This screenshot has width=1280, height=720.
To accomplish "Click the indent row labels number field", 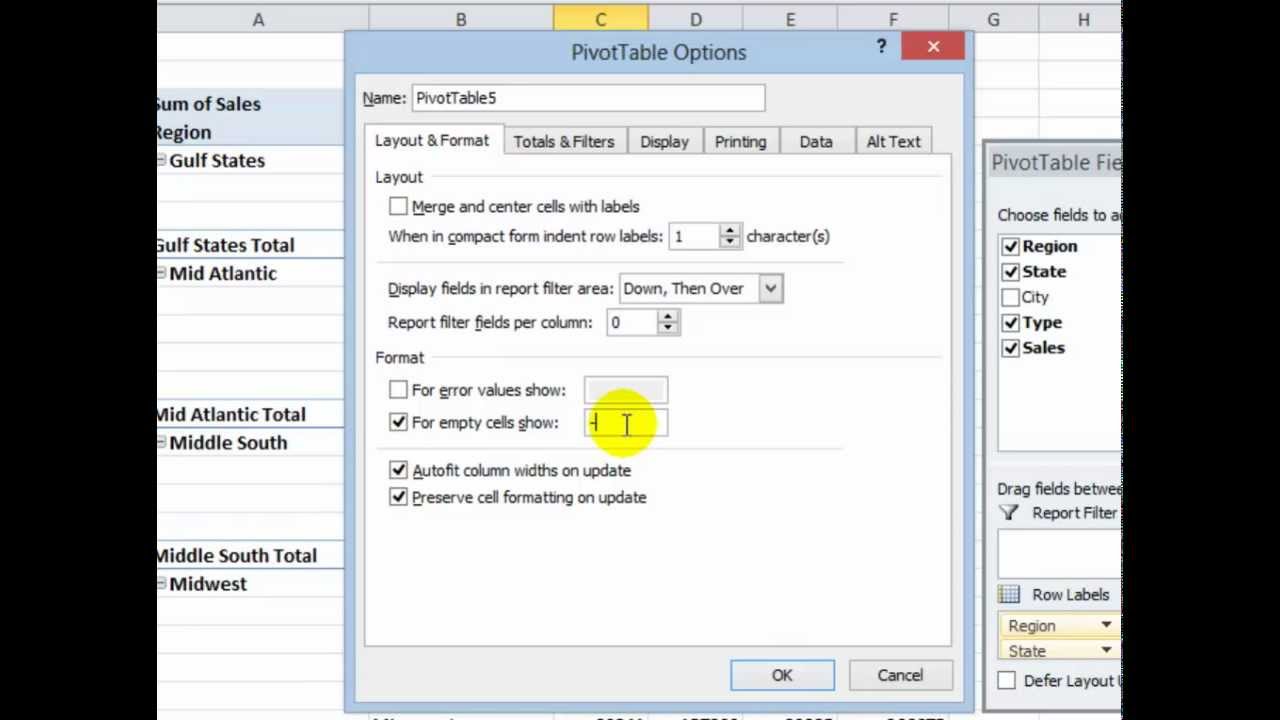I will 695,236.
